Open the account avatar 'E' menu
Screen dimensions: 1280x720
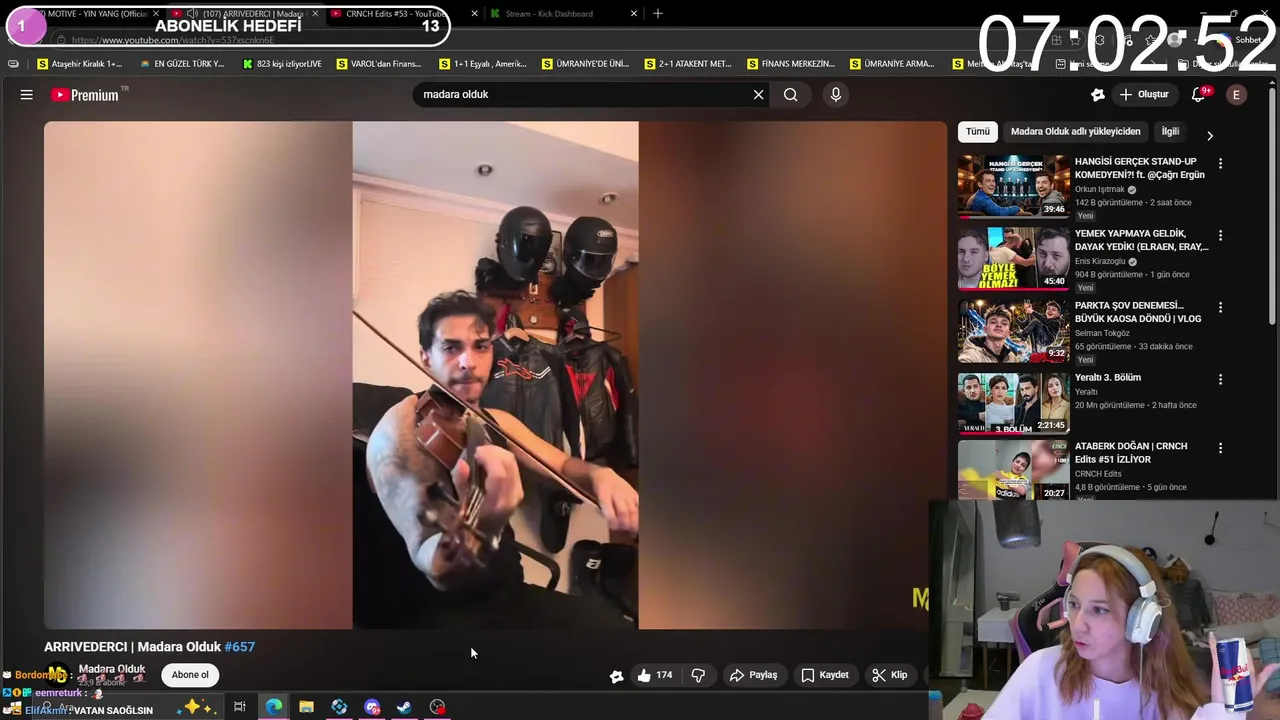1237,95
